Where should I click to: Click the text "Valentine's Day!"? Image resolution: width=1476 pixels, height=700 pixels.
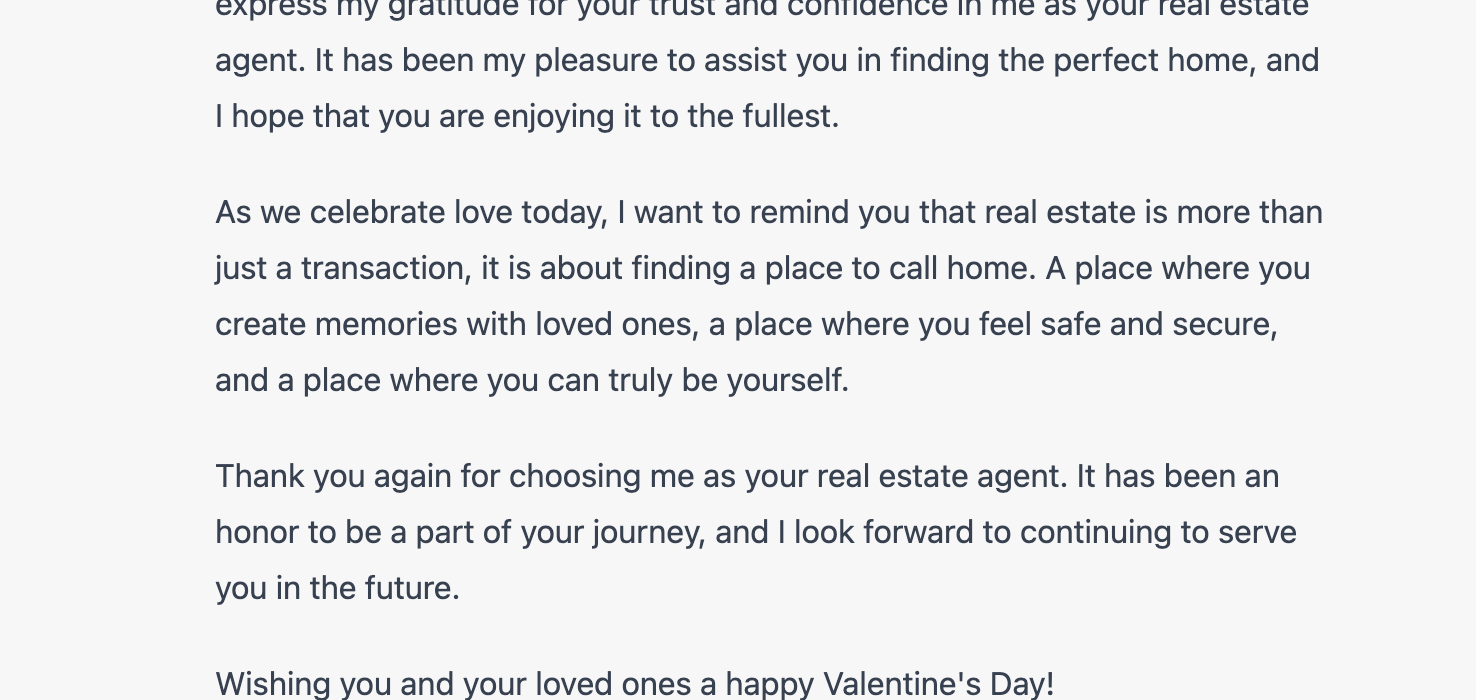pos(938,685)
